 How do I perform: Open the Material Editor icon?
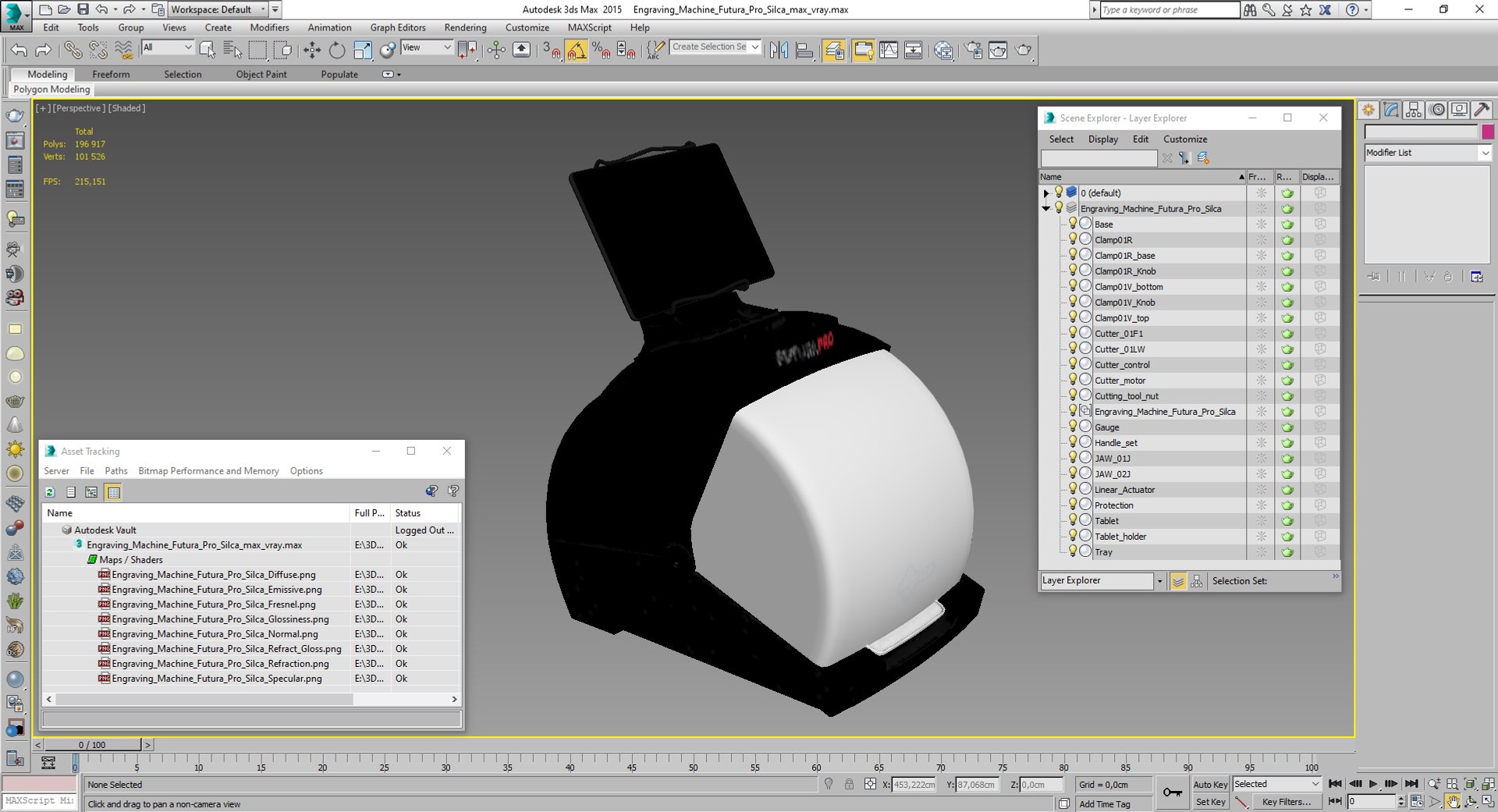coord(943,51)
